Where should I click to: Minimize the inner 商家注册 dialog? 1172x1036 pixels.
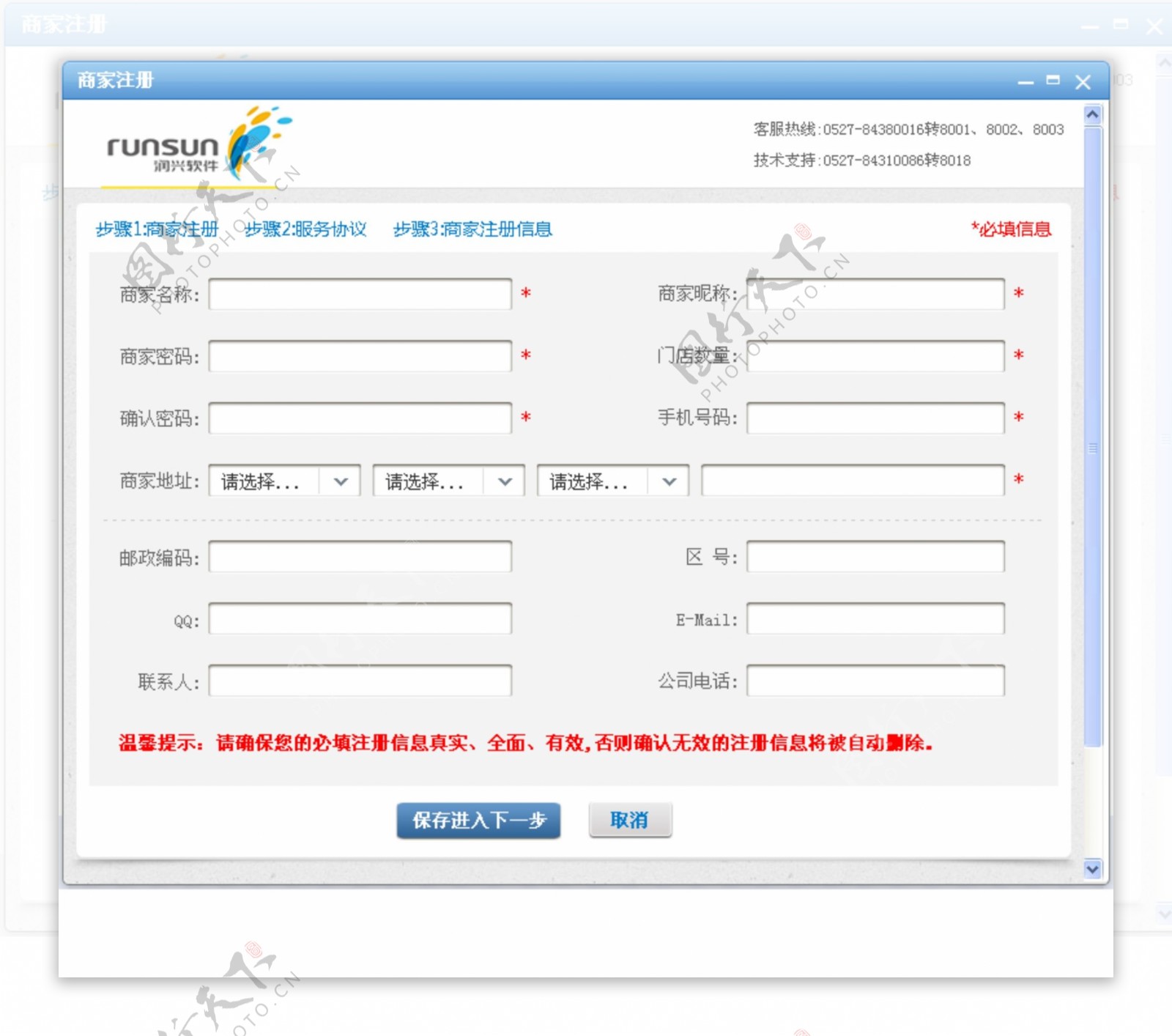[x=1025, y=82]
